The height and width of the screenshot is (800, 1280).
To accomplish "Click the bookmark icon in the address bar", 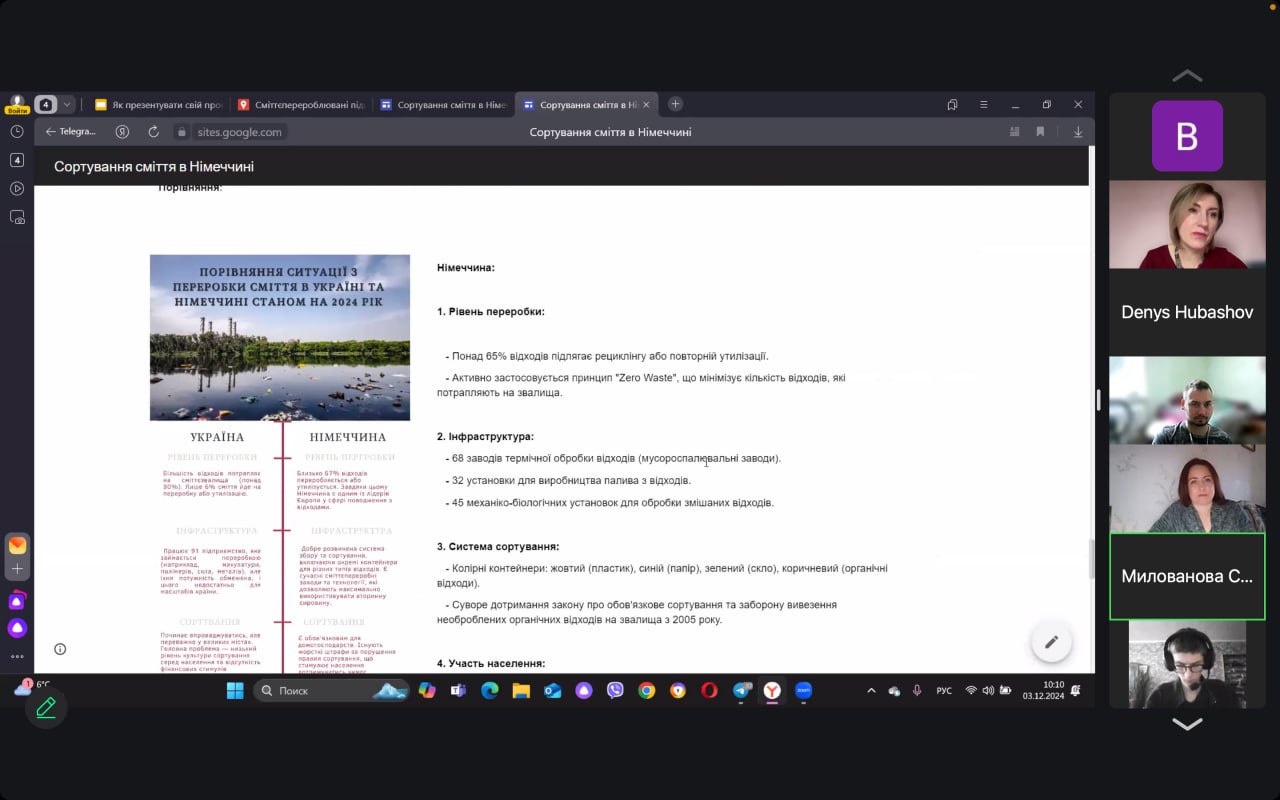I will pos(1040,132).
